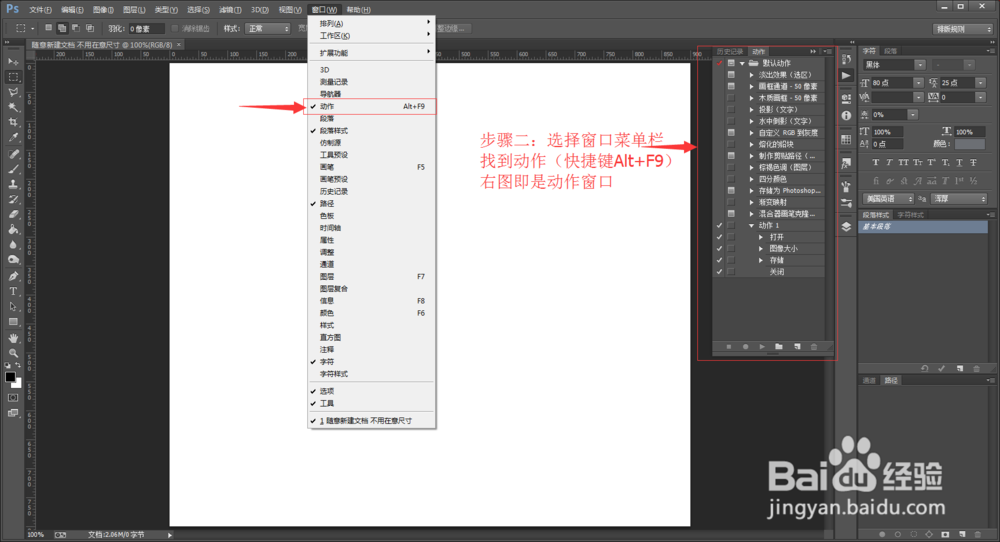
Task: Click the Quick Mask mode icon
Action: 13,398
